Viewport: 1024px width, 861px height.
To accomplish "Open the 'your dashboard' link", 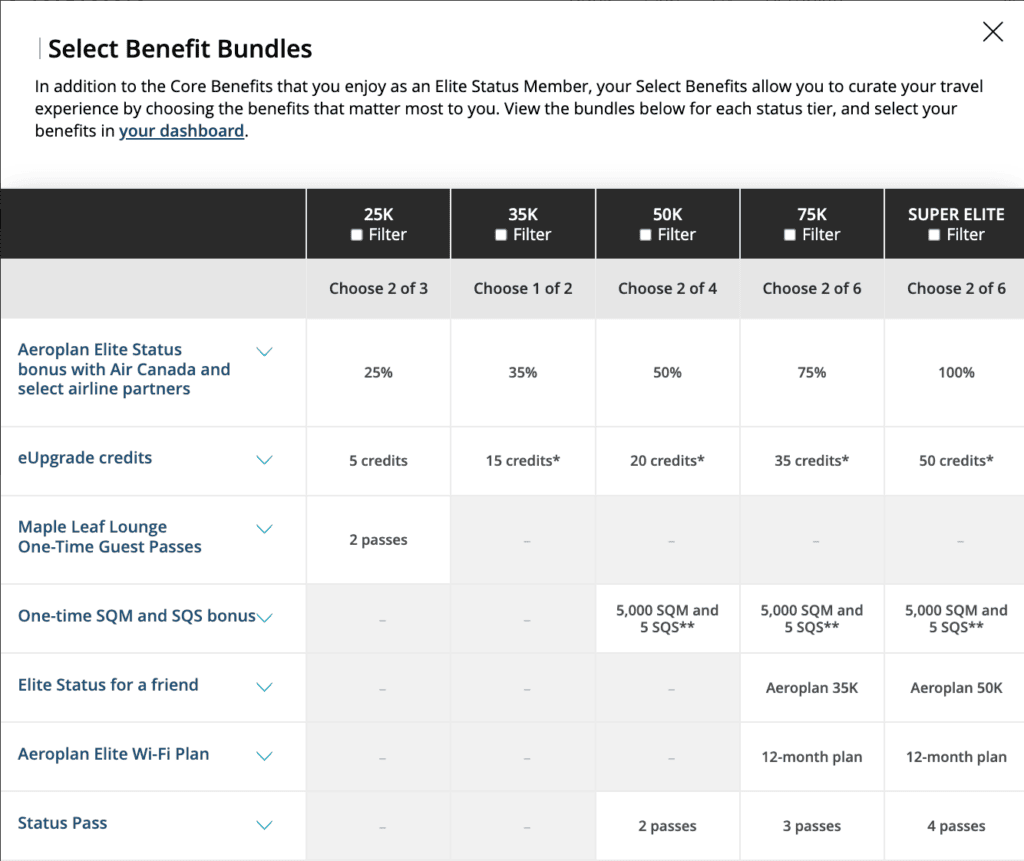I will (x=181, y=131).
